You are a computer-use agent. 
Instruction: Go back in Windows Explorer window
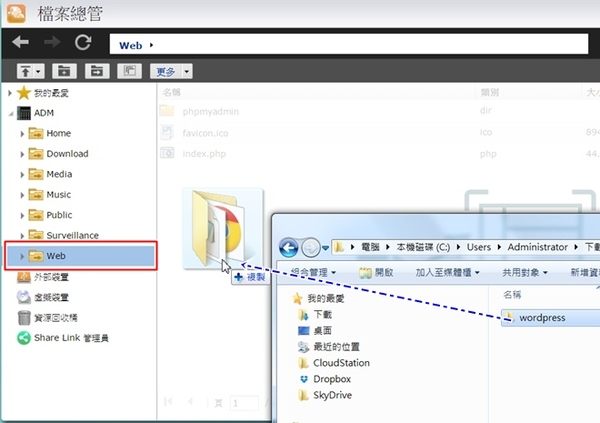coord(289,248)
